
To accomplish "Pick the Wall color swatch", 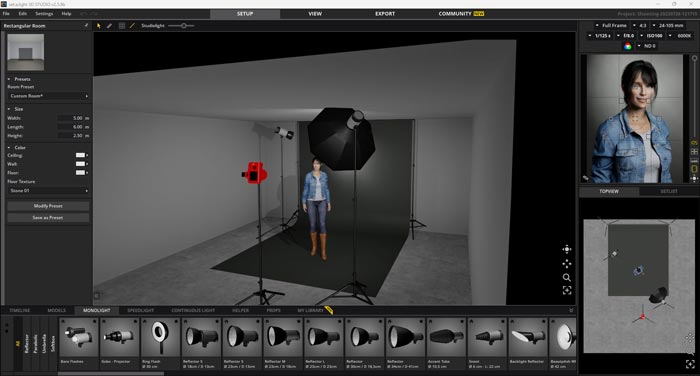I will pyautogui.click(x=80, y=164).
